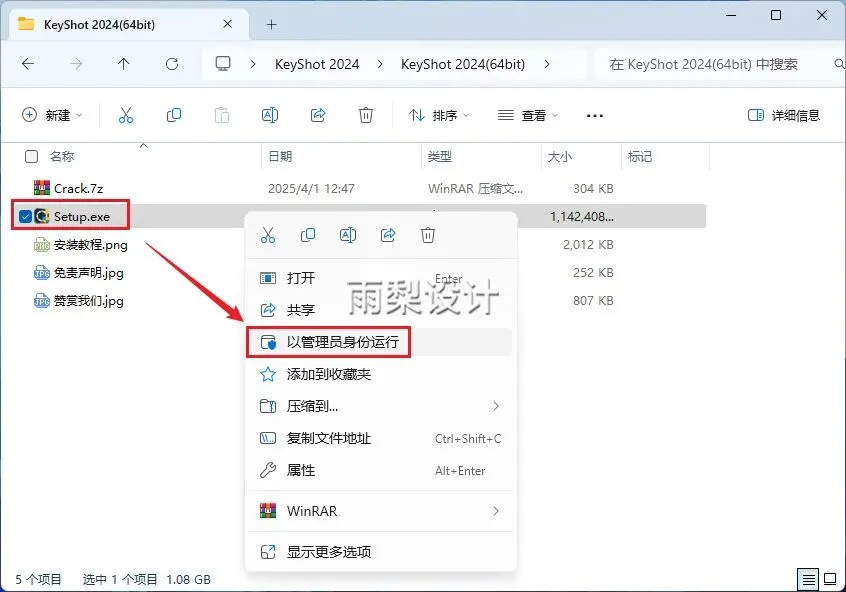Expand the 压缩到... submenu arrow
846x592 pixels.
496,406
